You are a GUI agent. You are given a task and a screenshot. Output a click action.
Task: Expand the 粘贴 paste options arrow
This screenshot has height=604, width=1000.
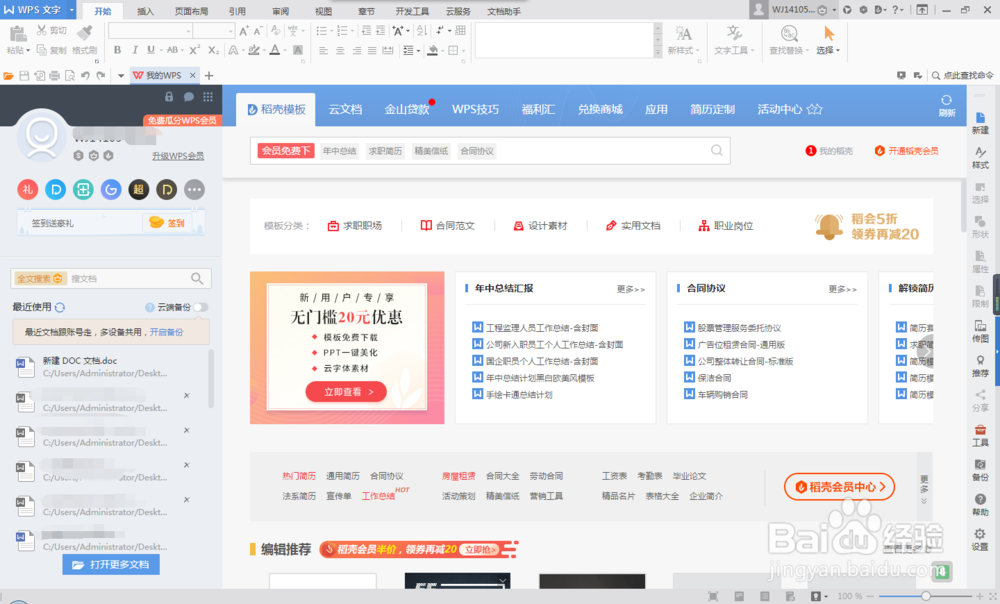point(27,50)
